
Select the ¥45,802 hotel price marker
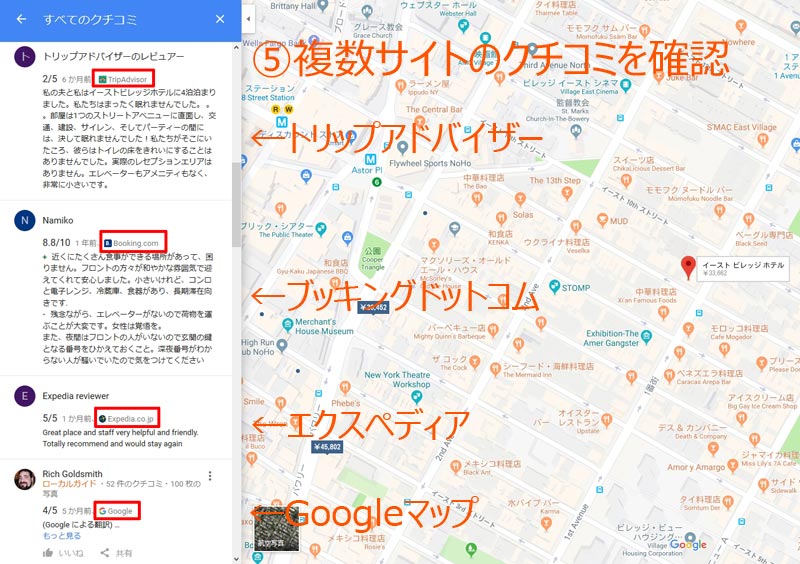point(327,447)
